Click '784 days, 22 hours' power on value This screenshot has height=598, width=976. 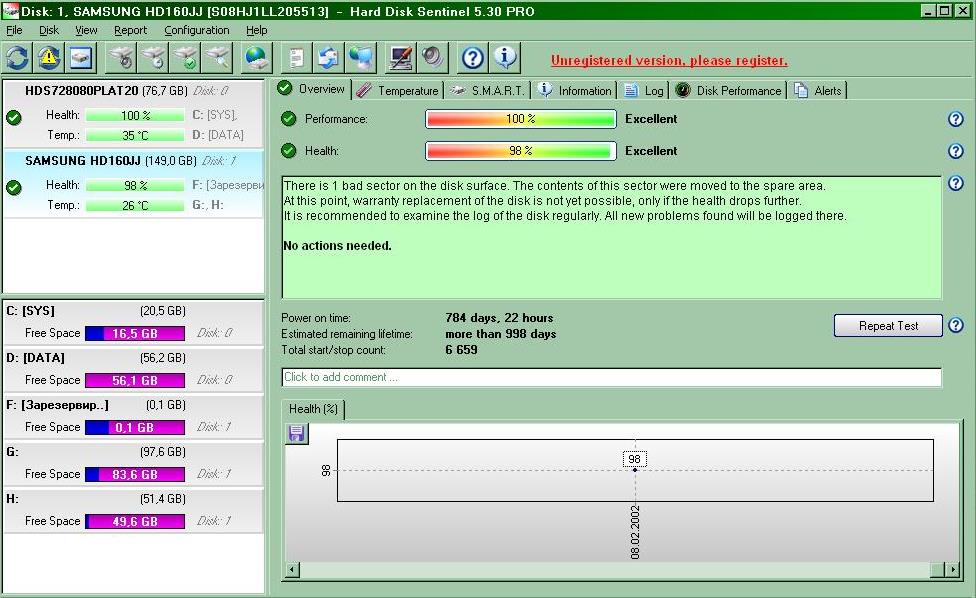(499, 318)
